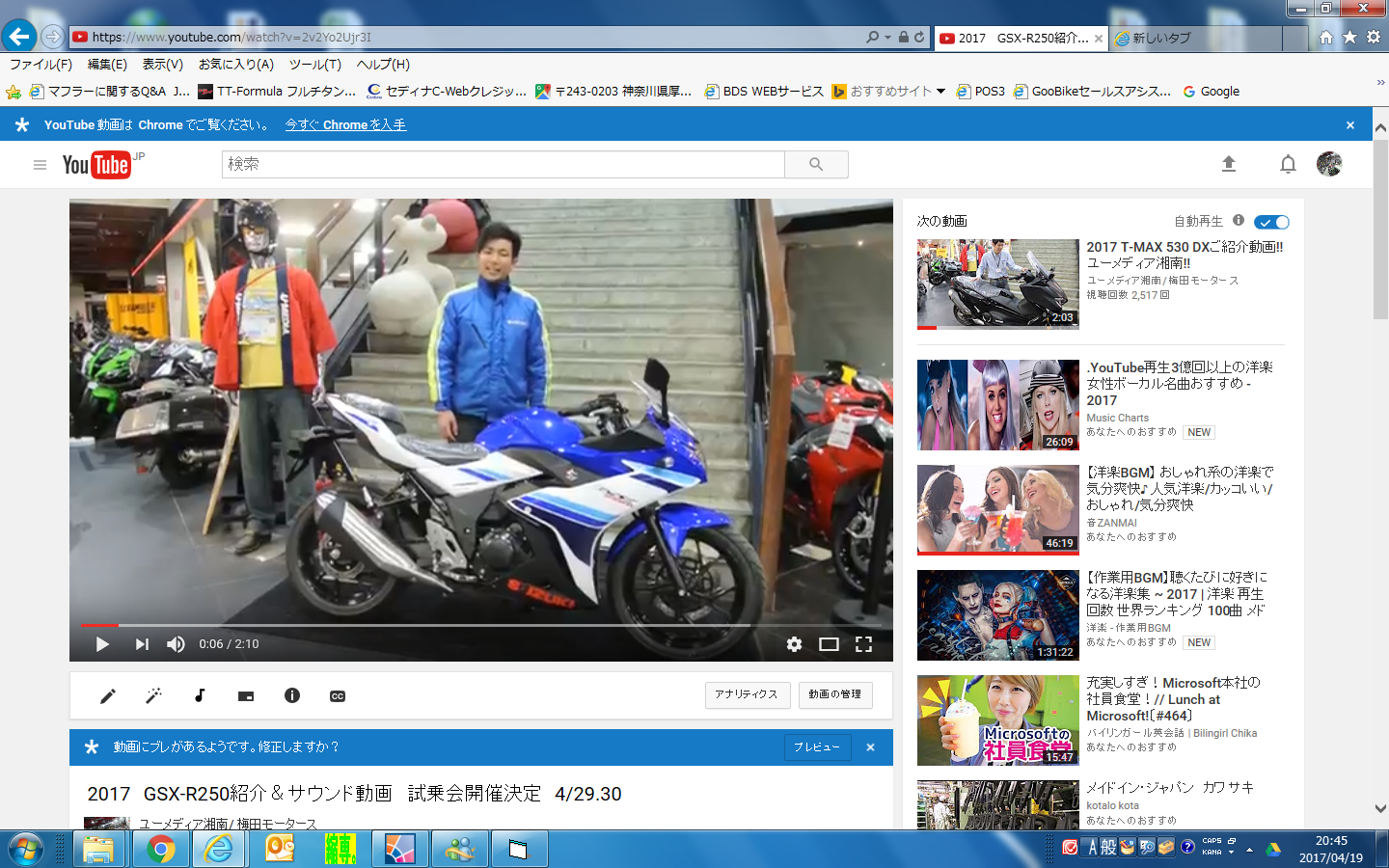Image resolution: width=1389 pixels, height=868 pixels.
Task: Open the お気に入り(A) menu
Action: [x=236, y=65]
